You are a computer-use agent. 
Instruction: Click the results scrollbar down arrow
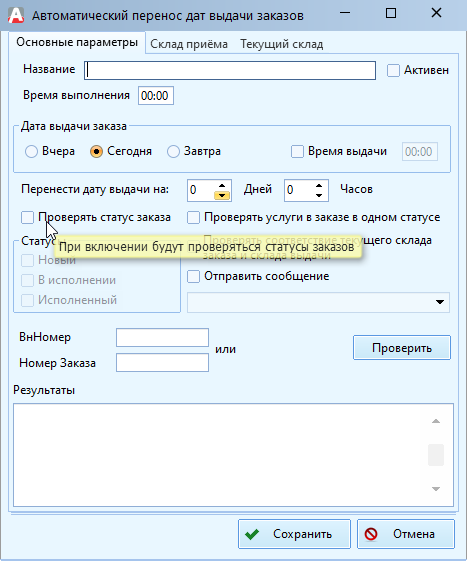point(436,489)
